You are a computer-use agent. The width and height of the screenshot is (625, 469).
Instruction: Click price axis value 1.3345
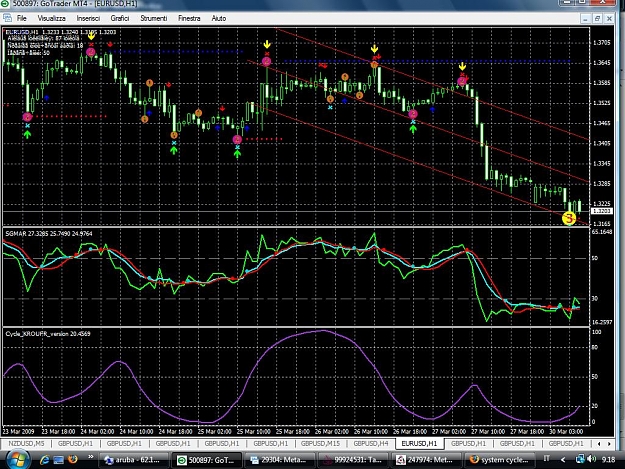[x=601, y=163]
